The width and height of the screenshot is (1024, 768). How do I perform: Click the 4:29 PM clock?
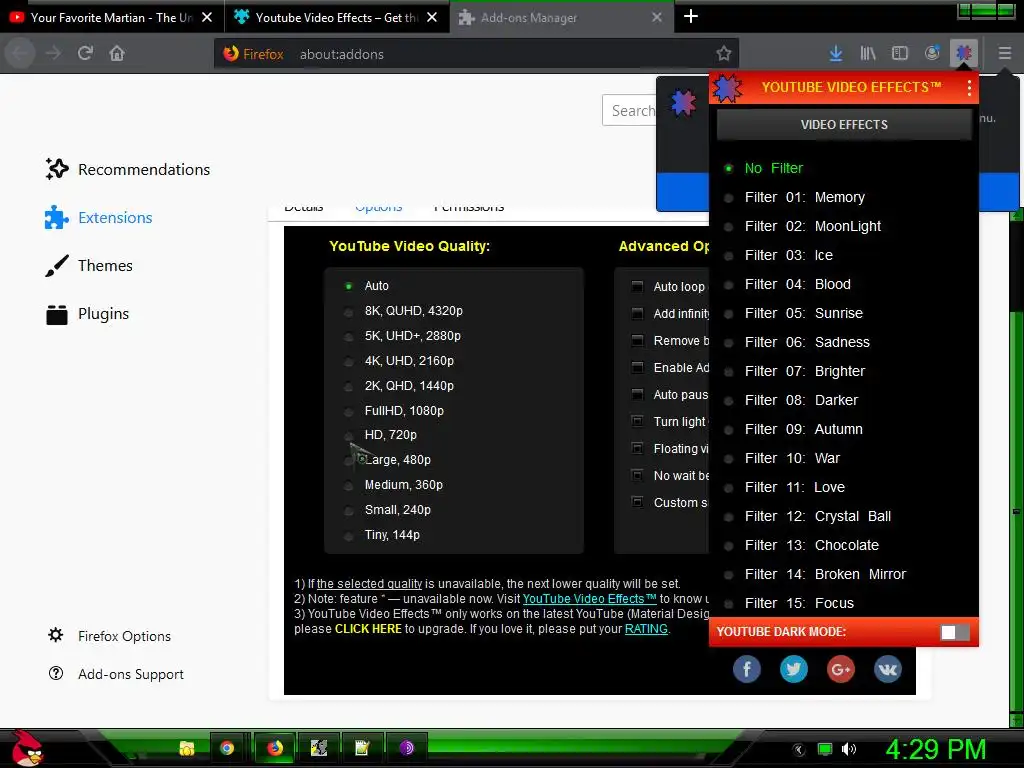coord(935,749)
